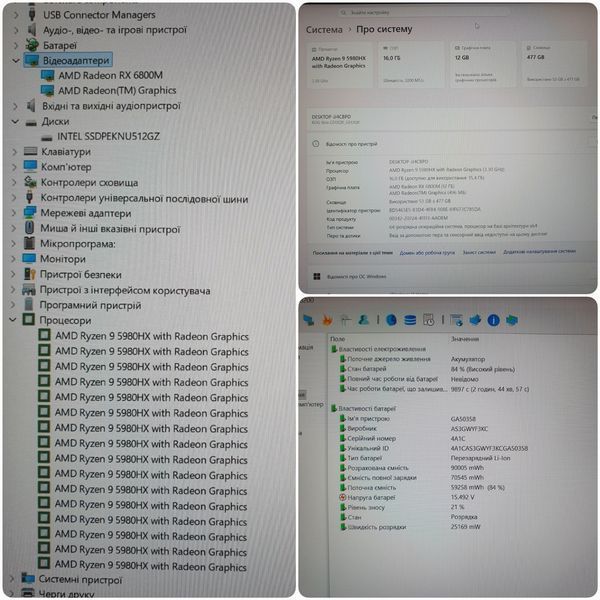600x600 pixels.
Task: Click the processor summary card in Settings
Action: [340, 64]
